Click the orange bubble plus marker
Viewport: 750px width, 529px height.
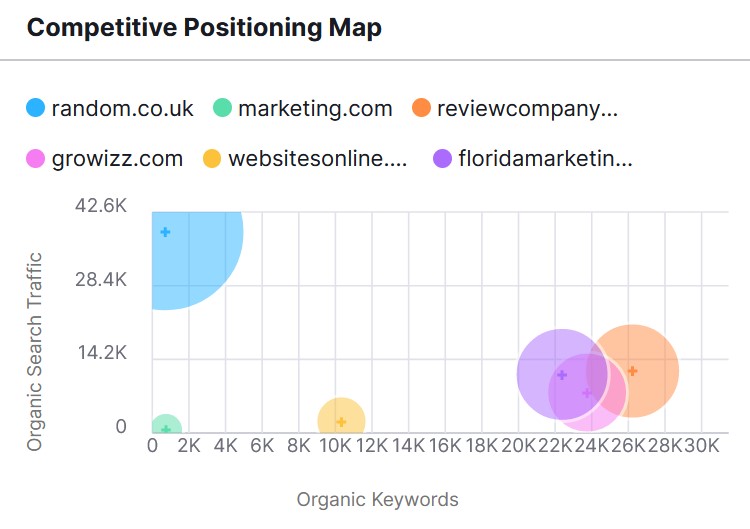(632, 371)
